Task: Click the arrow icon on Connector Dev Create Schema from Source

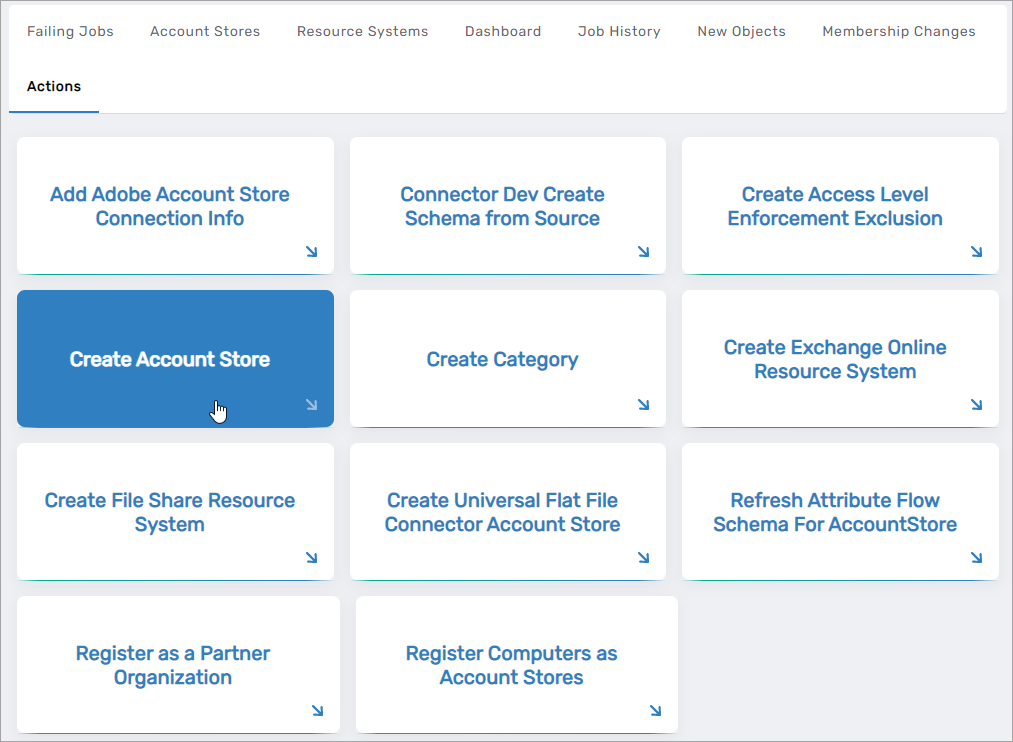Action: [x=644, y=252]
